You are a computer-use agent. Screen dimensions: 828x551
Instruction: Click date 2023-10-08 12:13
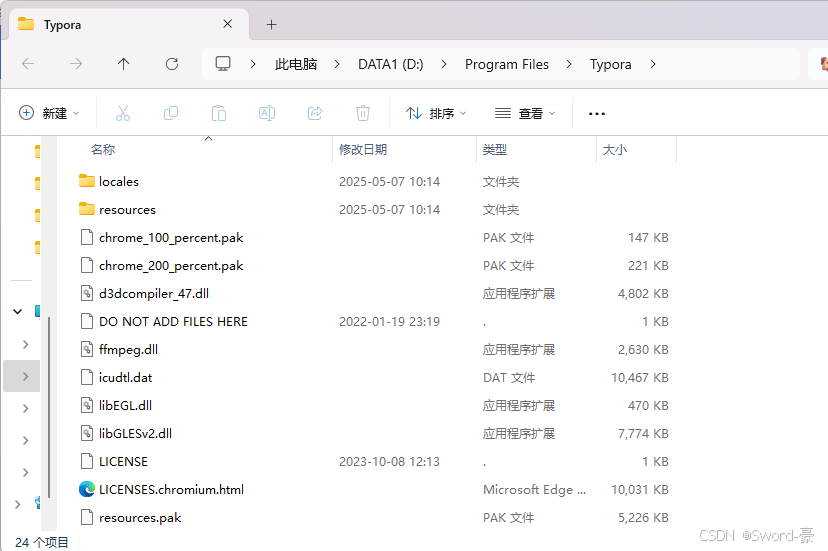[x=389, y=461]
